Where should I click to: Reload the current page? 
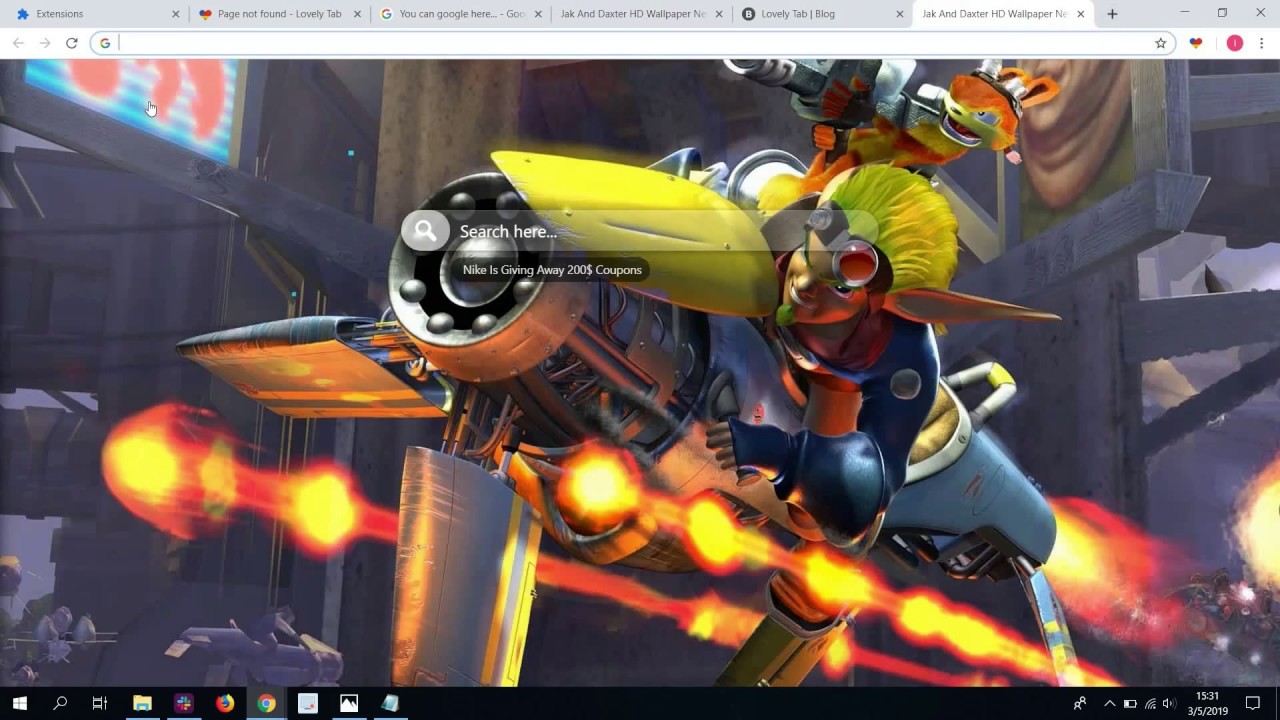72,43
